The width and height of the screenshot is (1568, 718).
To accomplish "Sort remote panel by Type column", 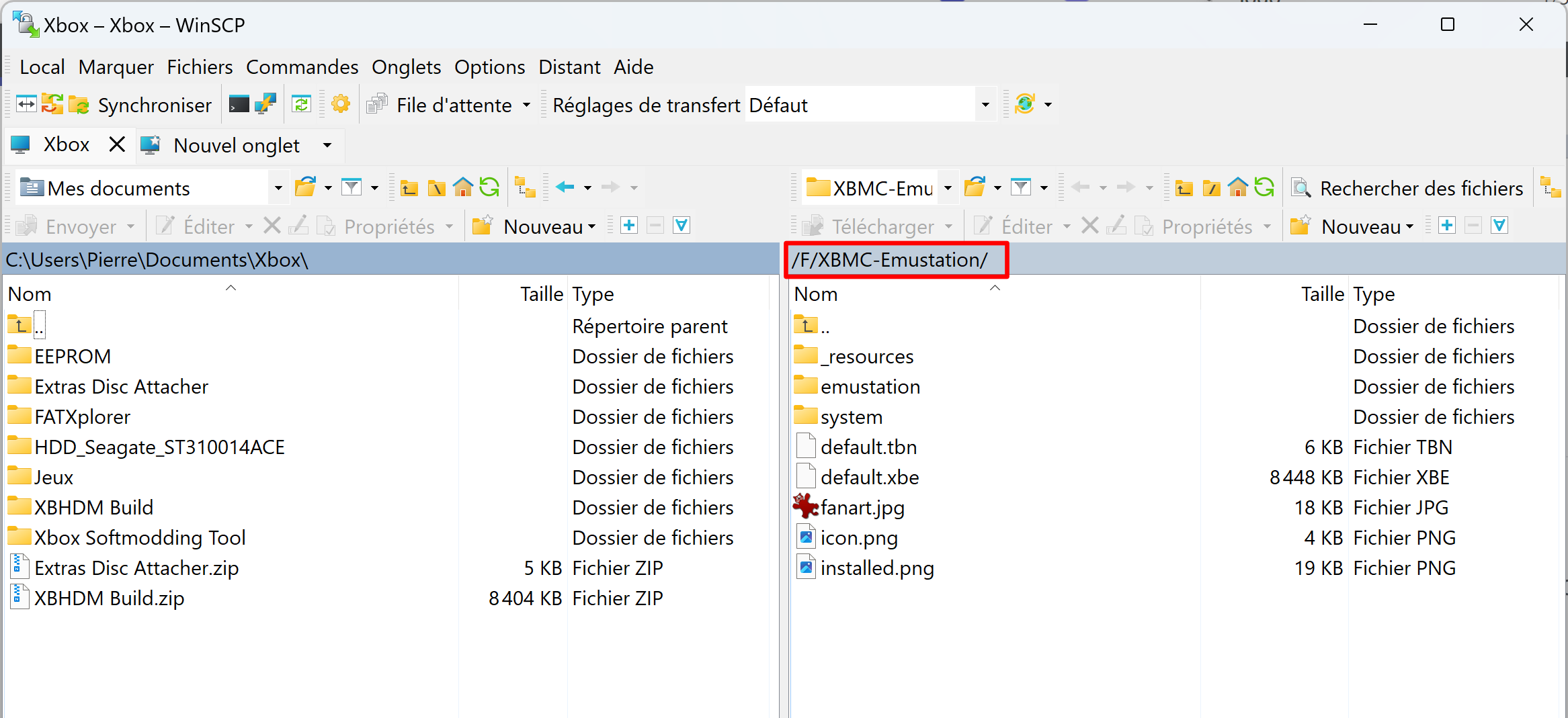I will [1374, 294].
